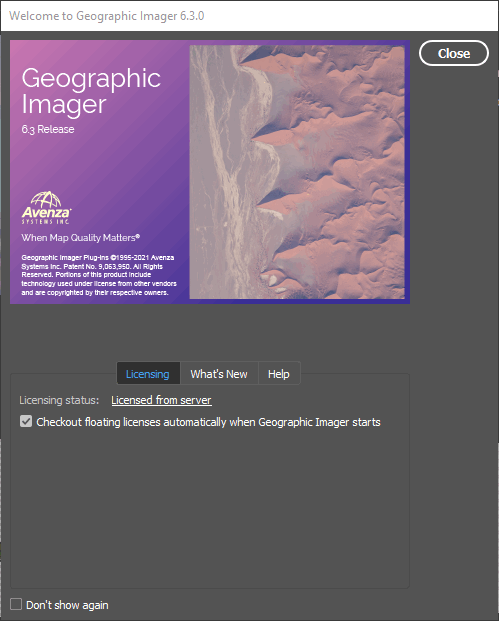Enable the Don't show again checkbox
This screenshot has width=499, height=621.
point(16,604)
